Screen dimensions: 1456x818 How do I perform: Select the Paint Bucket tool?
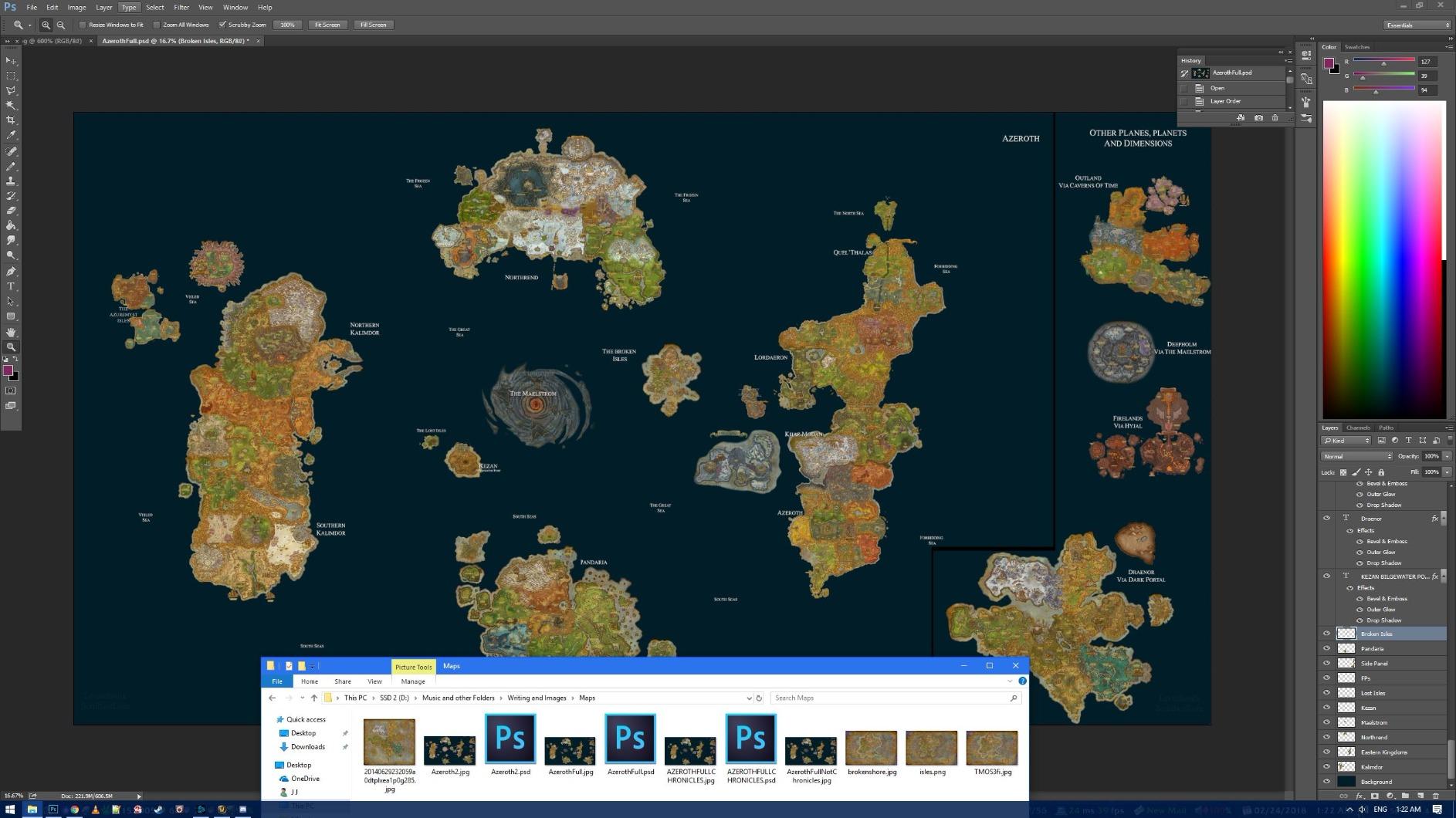tap(11, 225)
